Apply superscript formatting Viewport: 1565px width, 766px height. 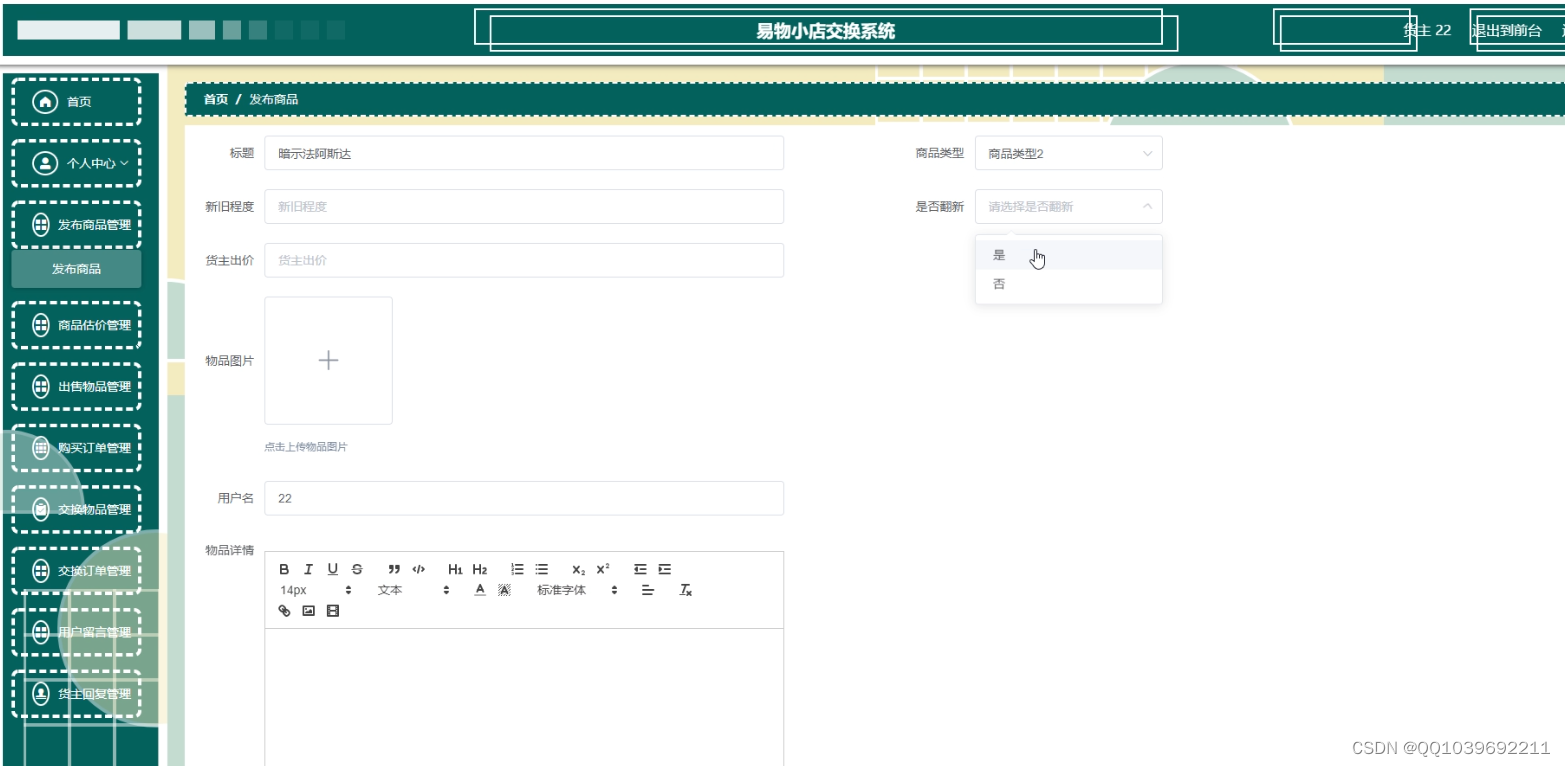tap(603, 569)
